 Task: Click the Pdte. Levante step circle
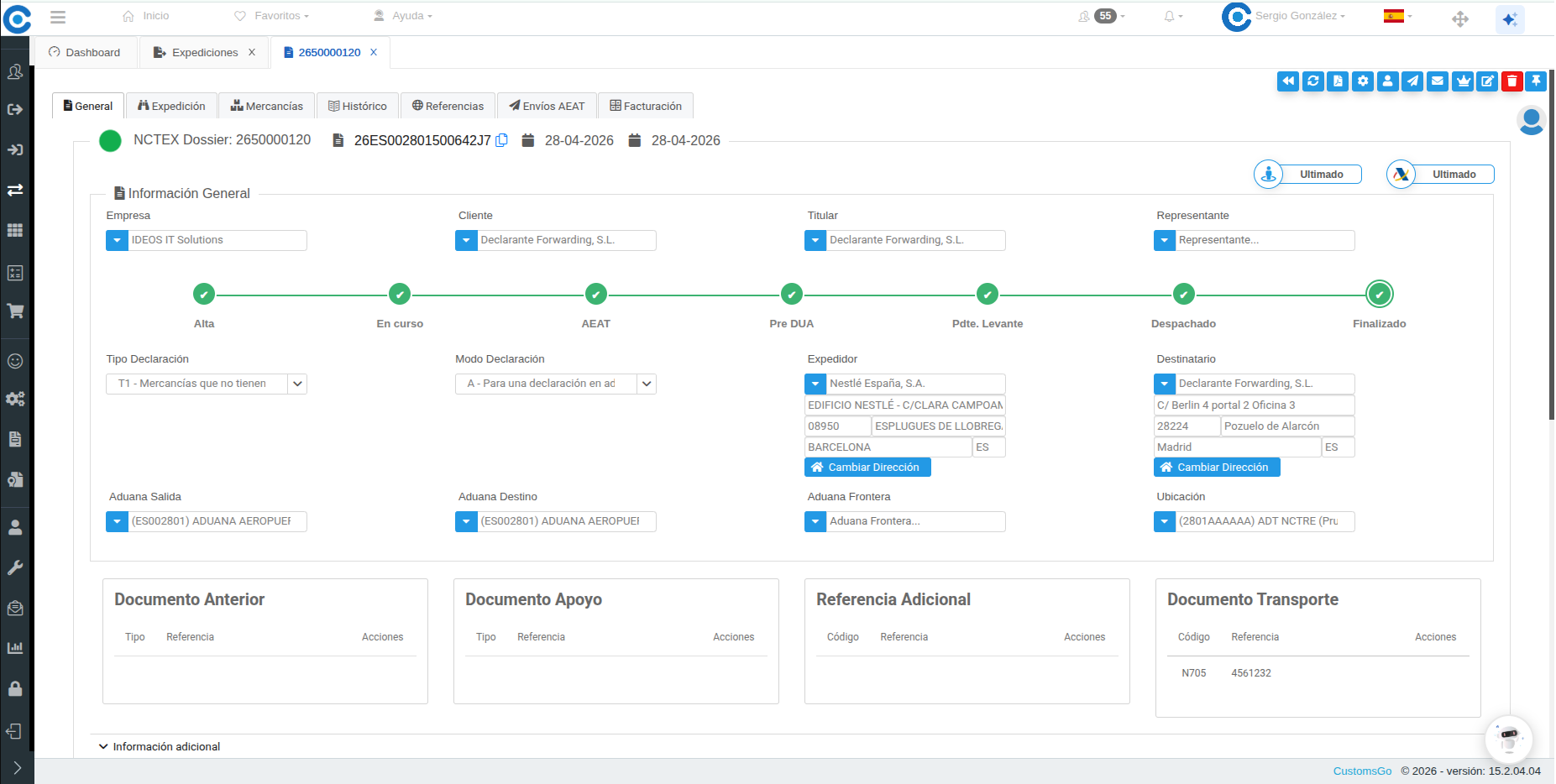point(988,295)
